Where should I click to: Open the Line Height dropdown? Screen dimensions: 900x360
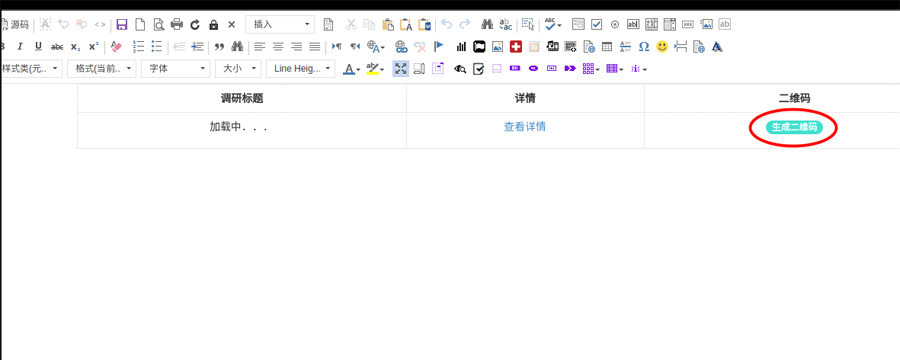point(301,68)
